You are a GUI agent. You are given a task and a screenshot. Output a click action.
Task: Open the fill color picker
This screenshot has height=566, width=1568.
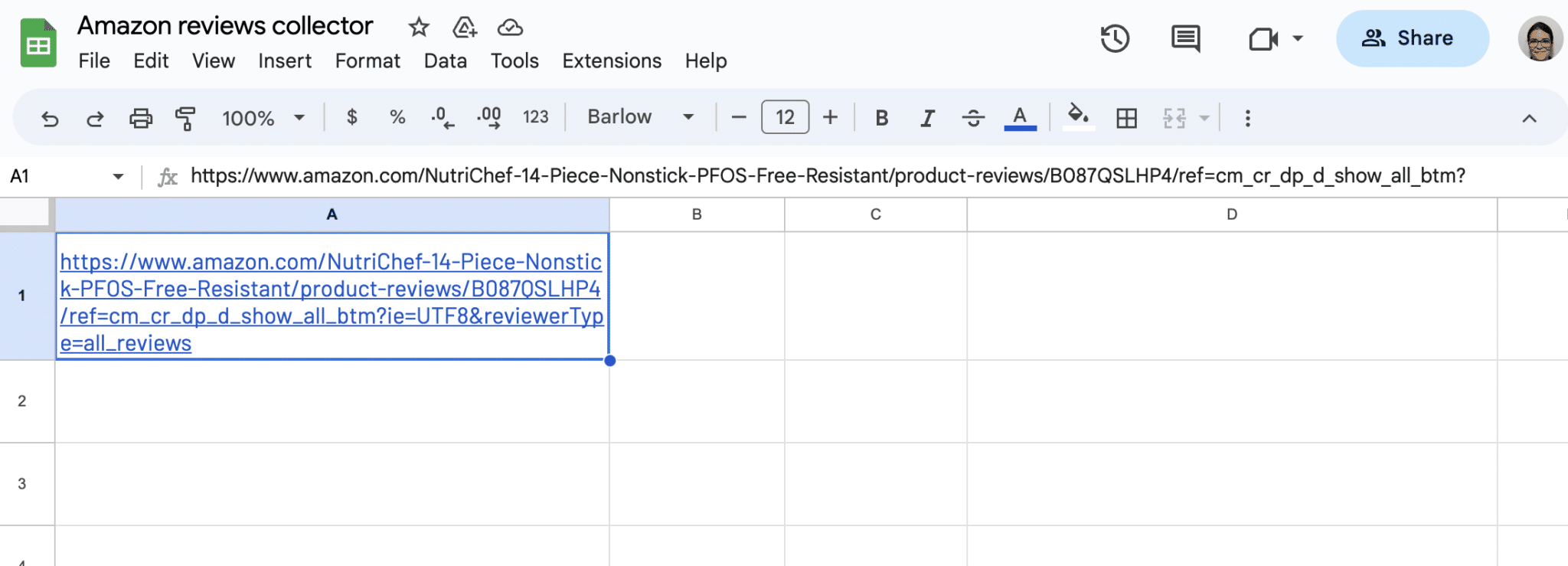pyautogui.click(x=1078, y=117)
